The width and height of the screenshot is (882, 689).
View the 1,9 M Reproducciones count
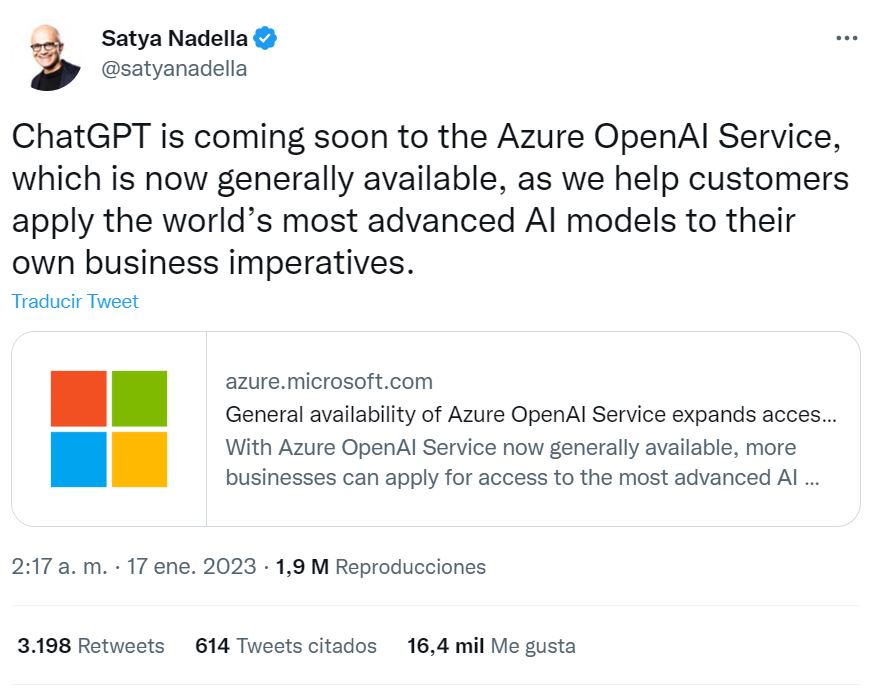[x=380, y=567]
